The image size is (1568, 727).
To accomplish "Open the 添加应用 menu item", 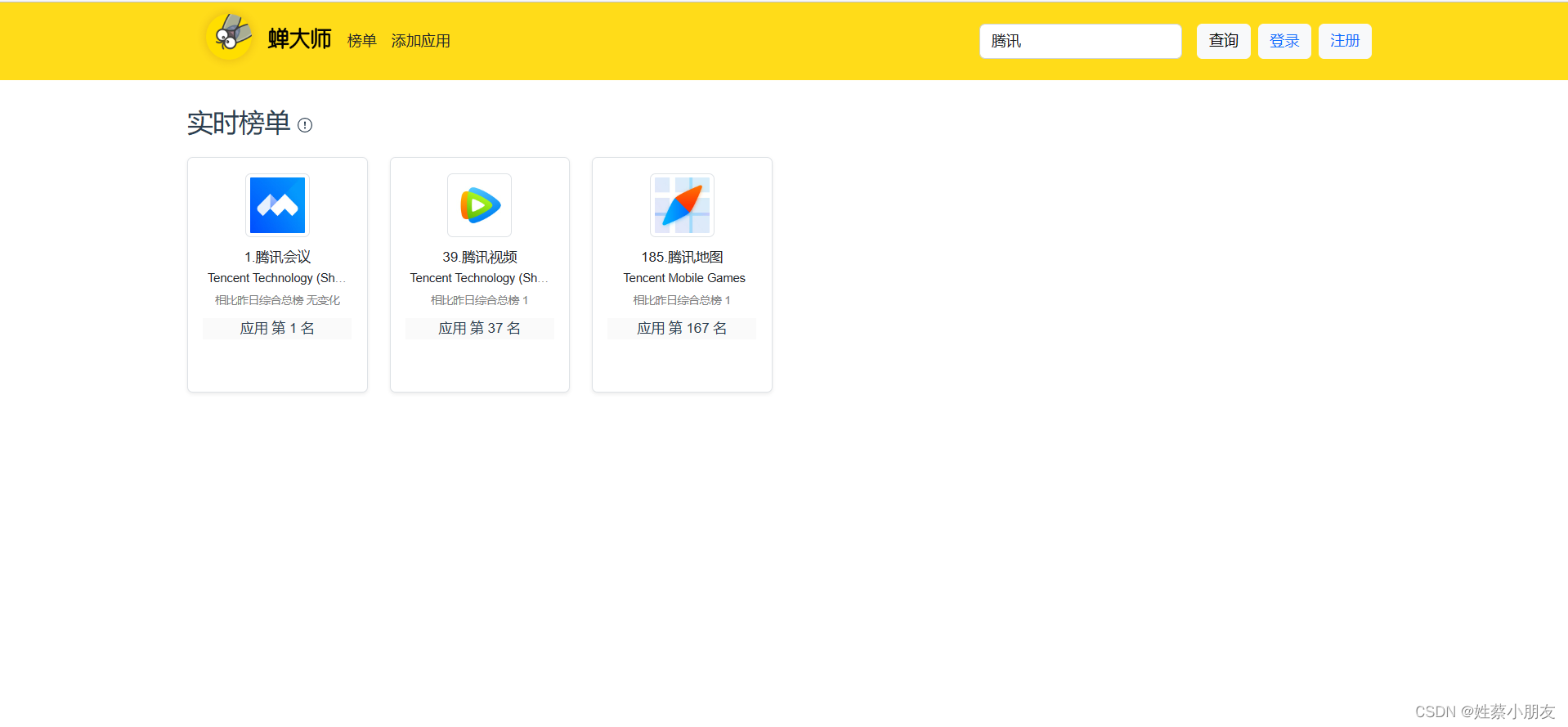I will pyautogui.click(x=420, y=41).
